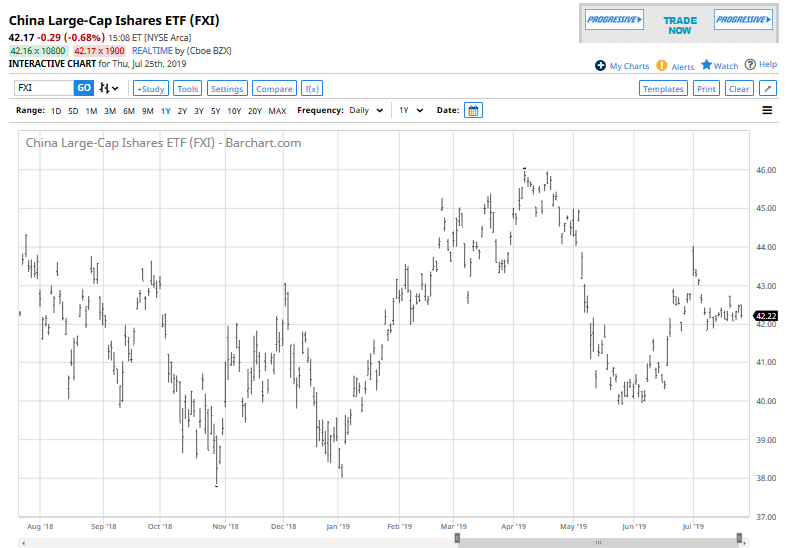Open the Help link

pos(768,65)
